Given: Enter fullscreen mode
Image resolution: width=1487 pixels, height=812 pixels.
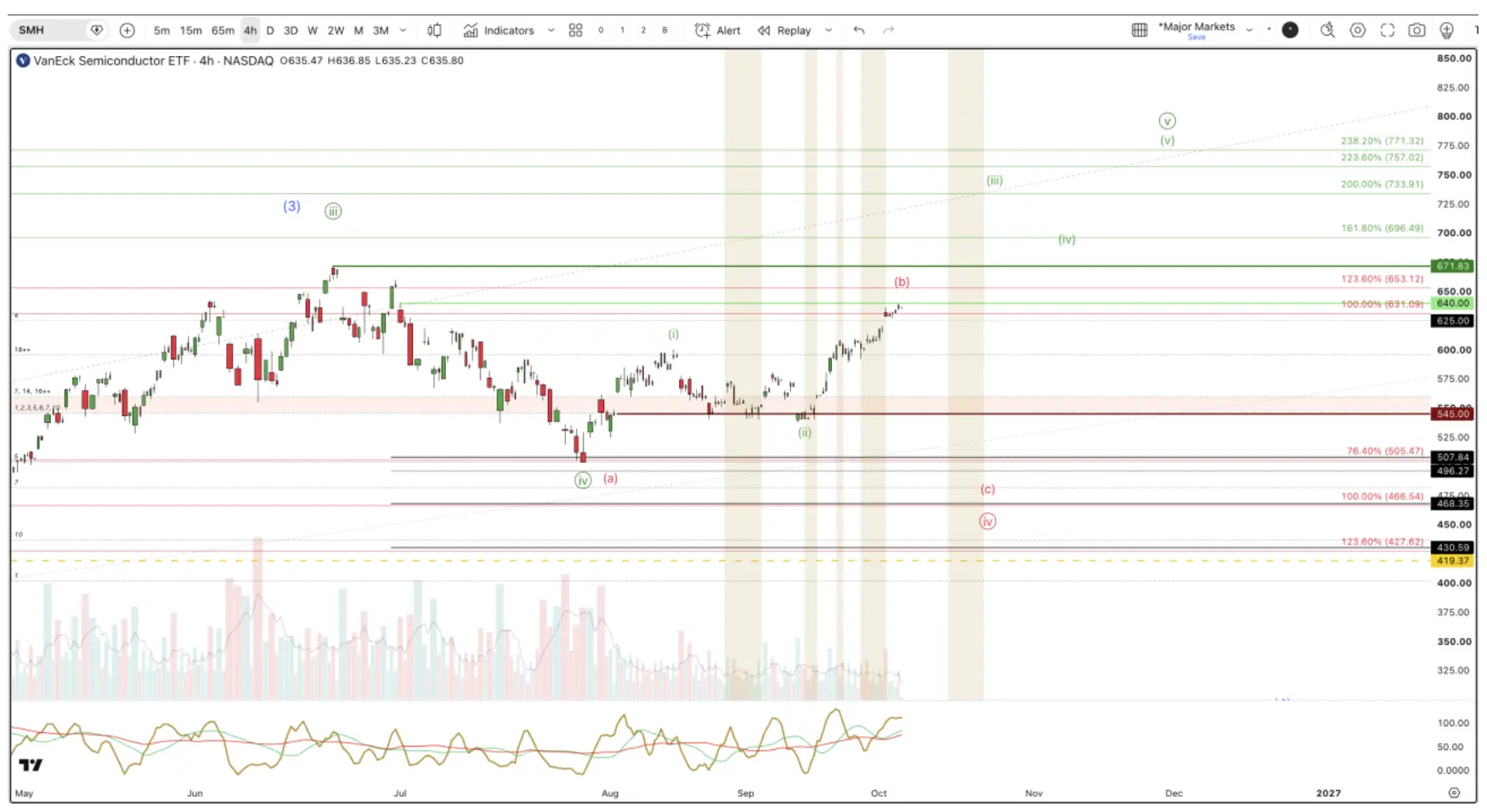Looking at the screenshot, I should point(1388,31).
